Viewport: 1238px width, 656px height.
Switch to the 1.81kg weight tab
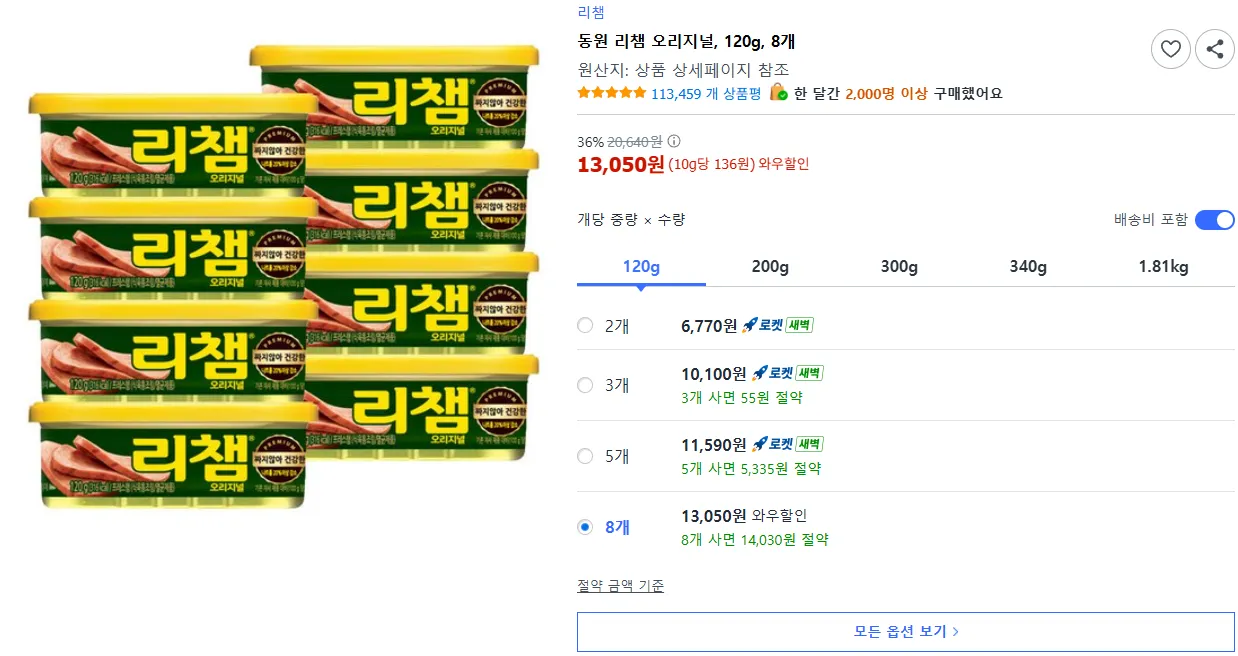1163,267
